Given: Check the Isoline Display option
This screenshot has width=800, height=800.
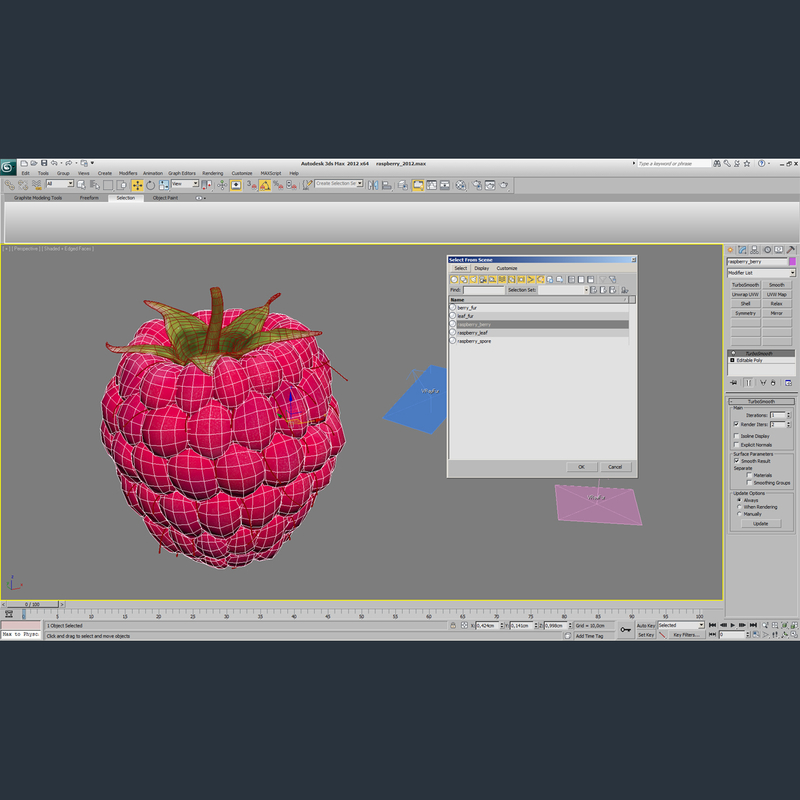Looking at the screenshot, I should tap(736, 436).
